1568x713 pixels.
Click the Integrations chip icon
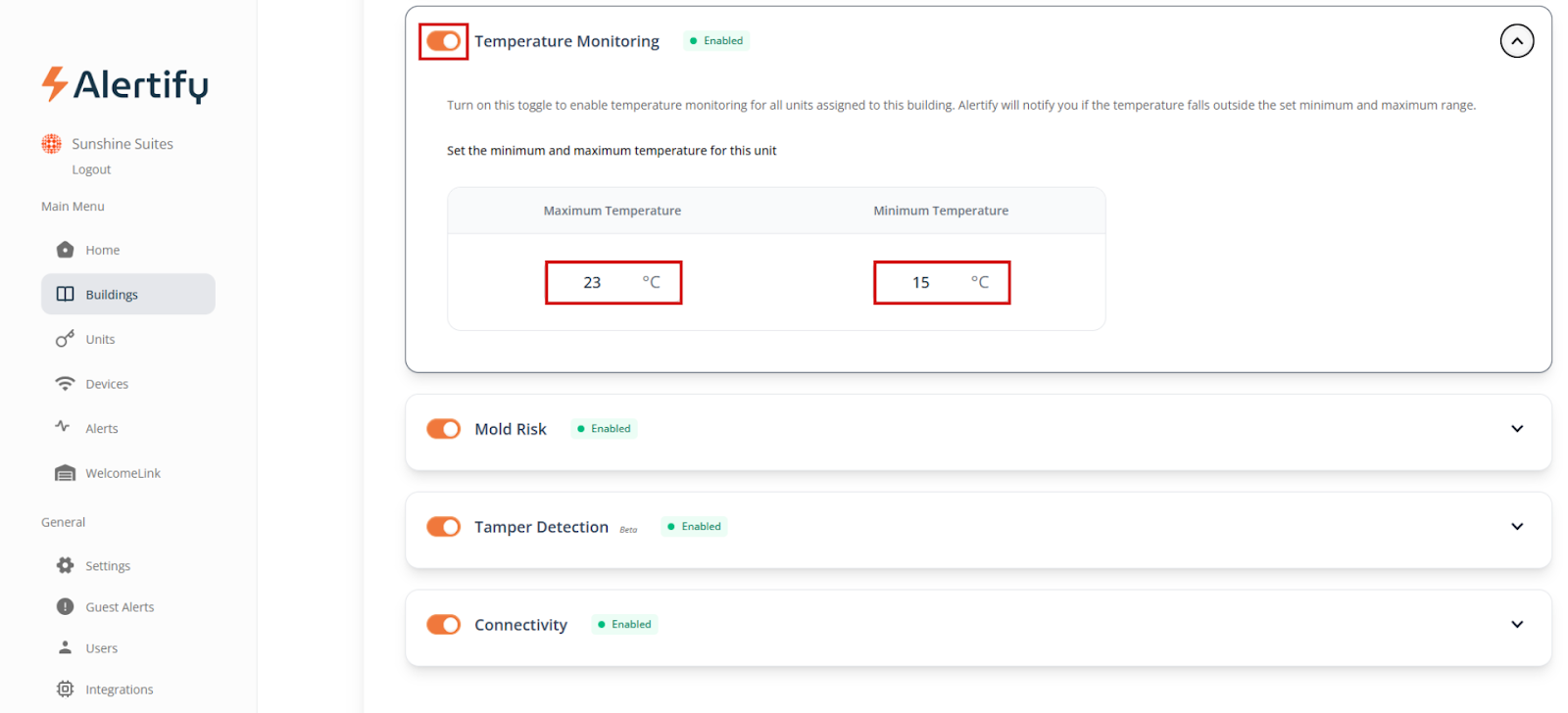(x=66, y=689)
